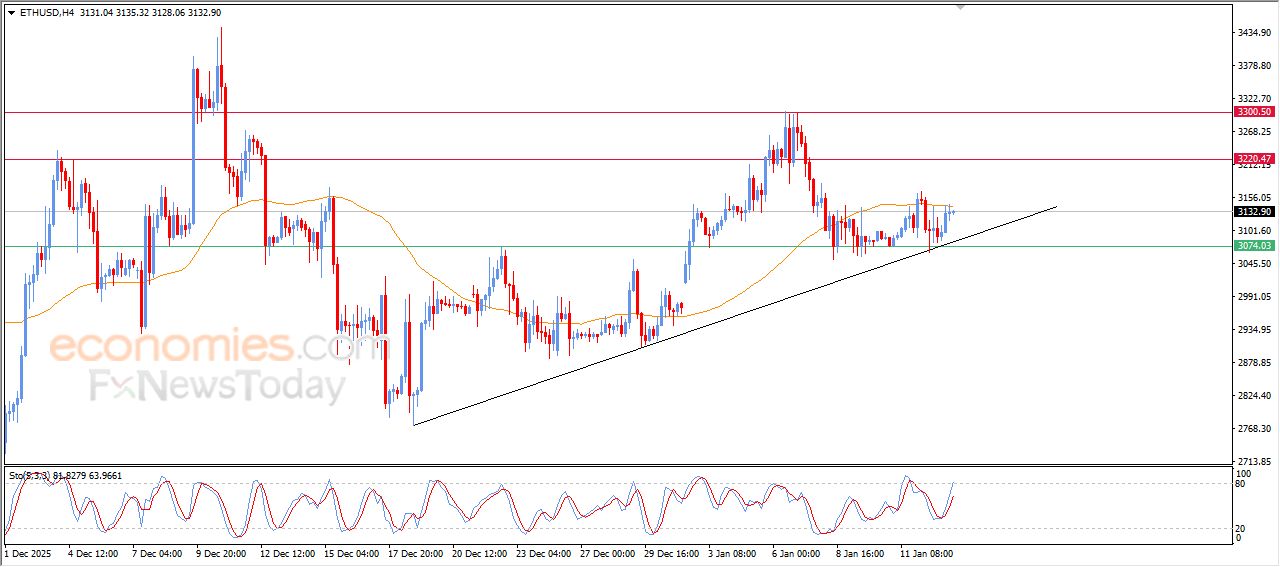Click the 8 Jan 16:00 time label

point(859,552)
